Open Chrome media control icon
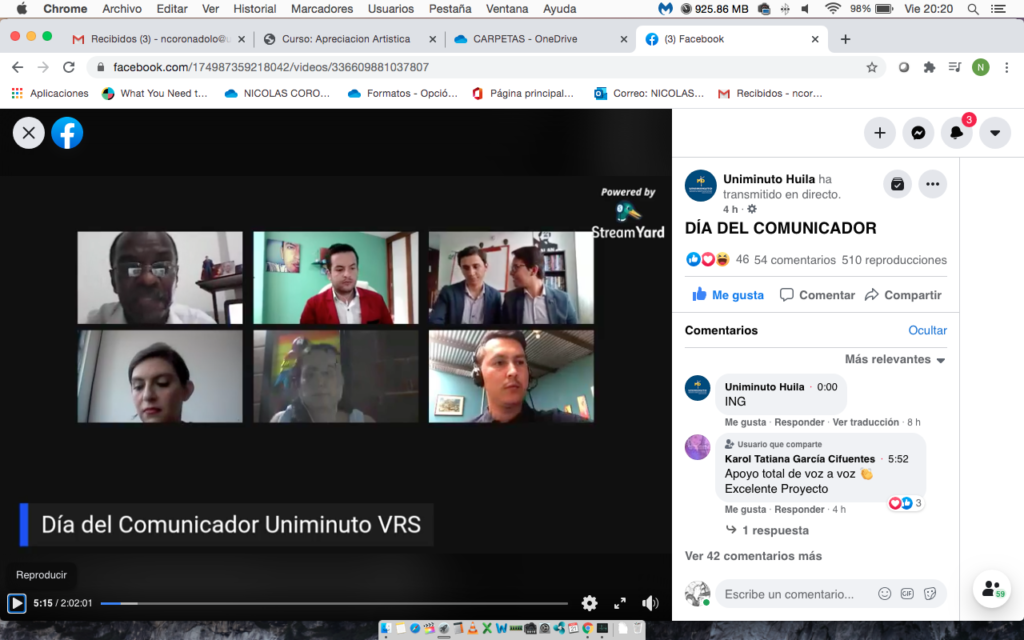1024x640 pixels. [955, 67]
